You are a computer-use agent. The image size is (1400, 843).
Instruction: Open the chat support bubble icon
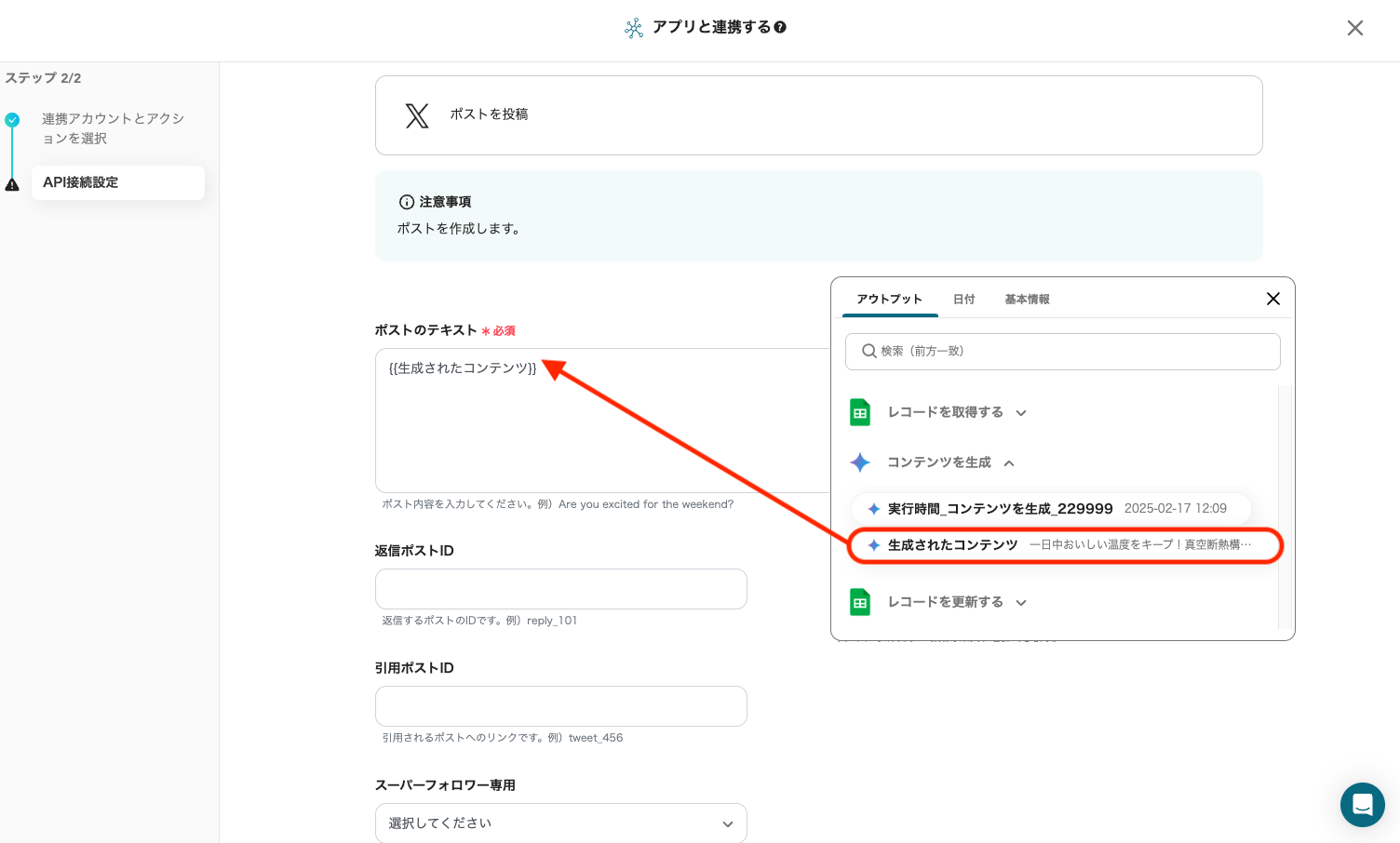[1362, 804]
